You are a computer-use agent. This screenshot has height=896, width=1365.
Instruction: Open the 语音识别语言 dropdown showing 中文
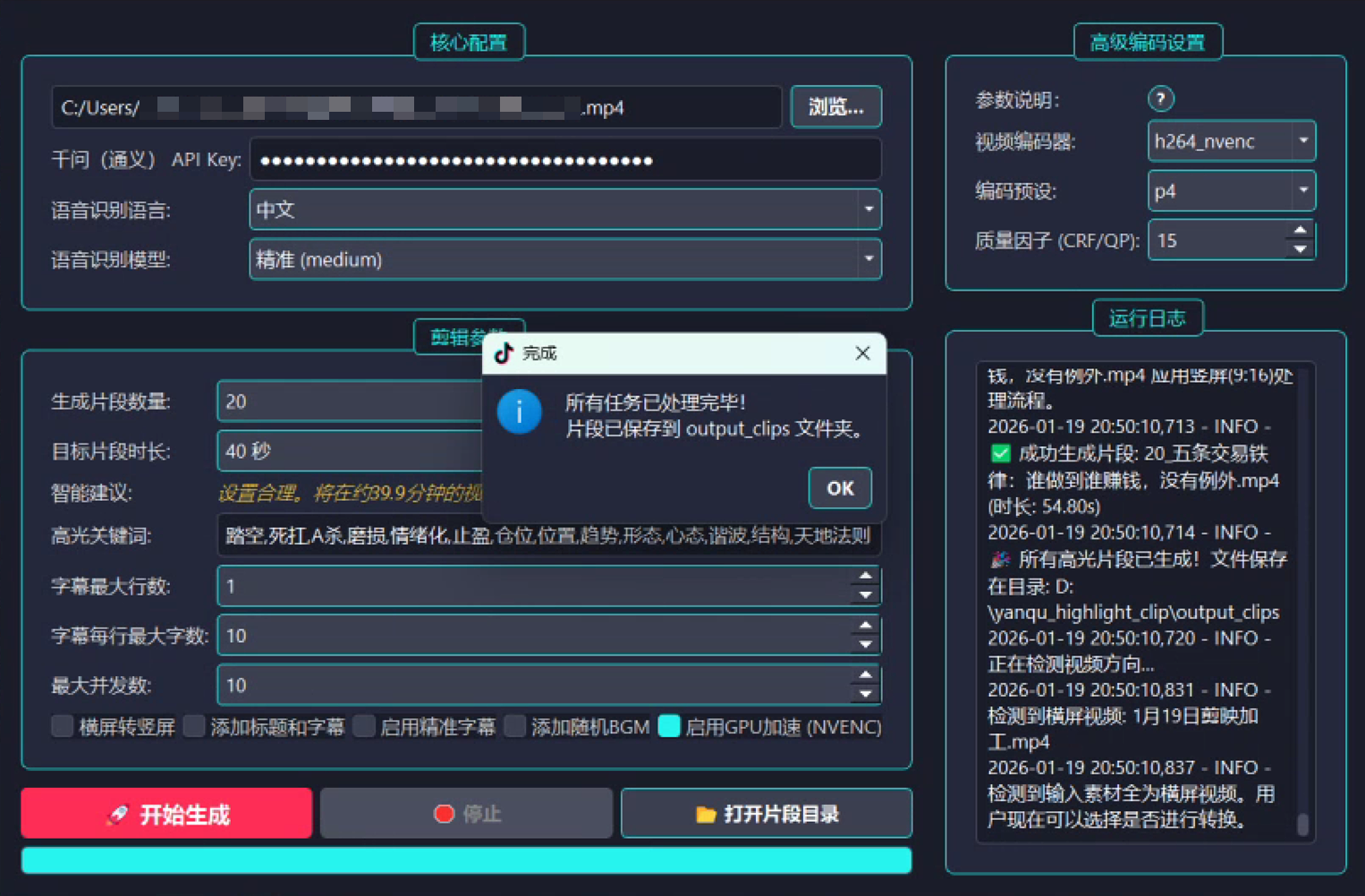tap(565, 209)
